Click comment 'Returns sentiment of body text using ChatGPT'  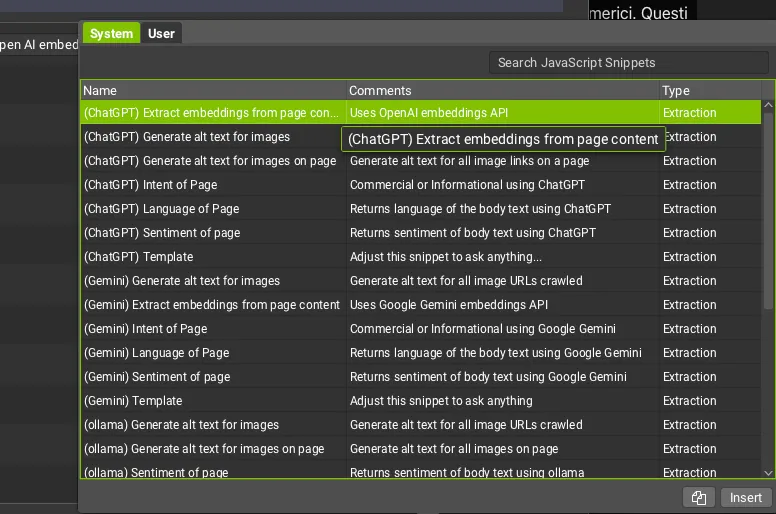click(x=473, y=233)
